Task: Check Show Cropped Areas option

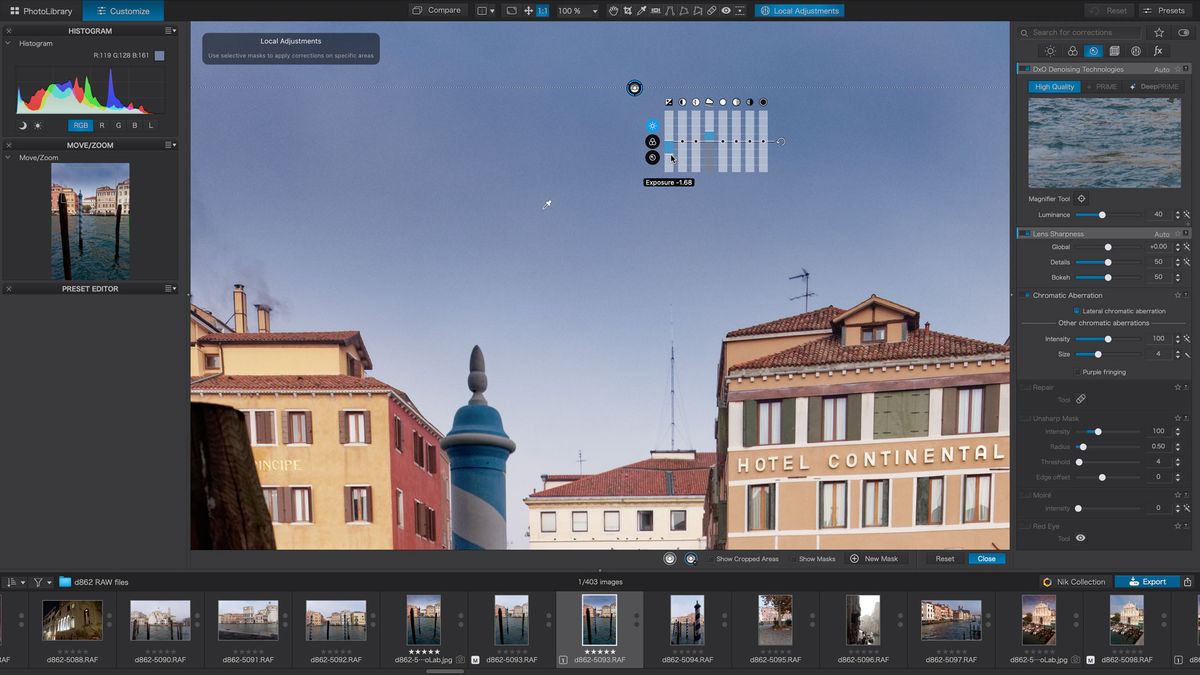Action: [x=711, y=559]
